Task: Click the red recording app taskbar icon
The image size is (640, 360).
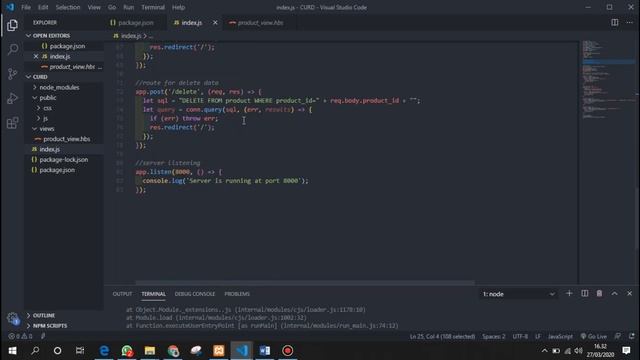Action: 287,351
